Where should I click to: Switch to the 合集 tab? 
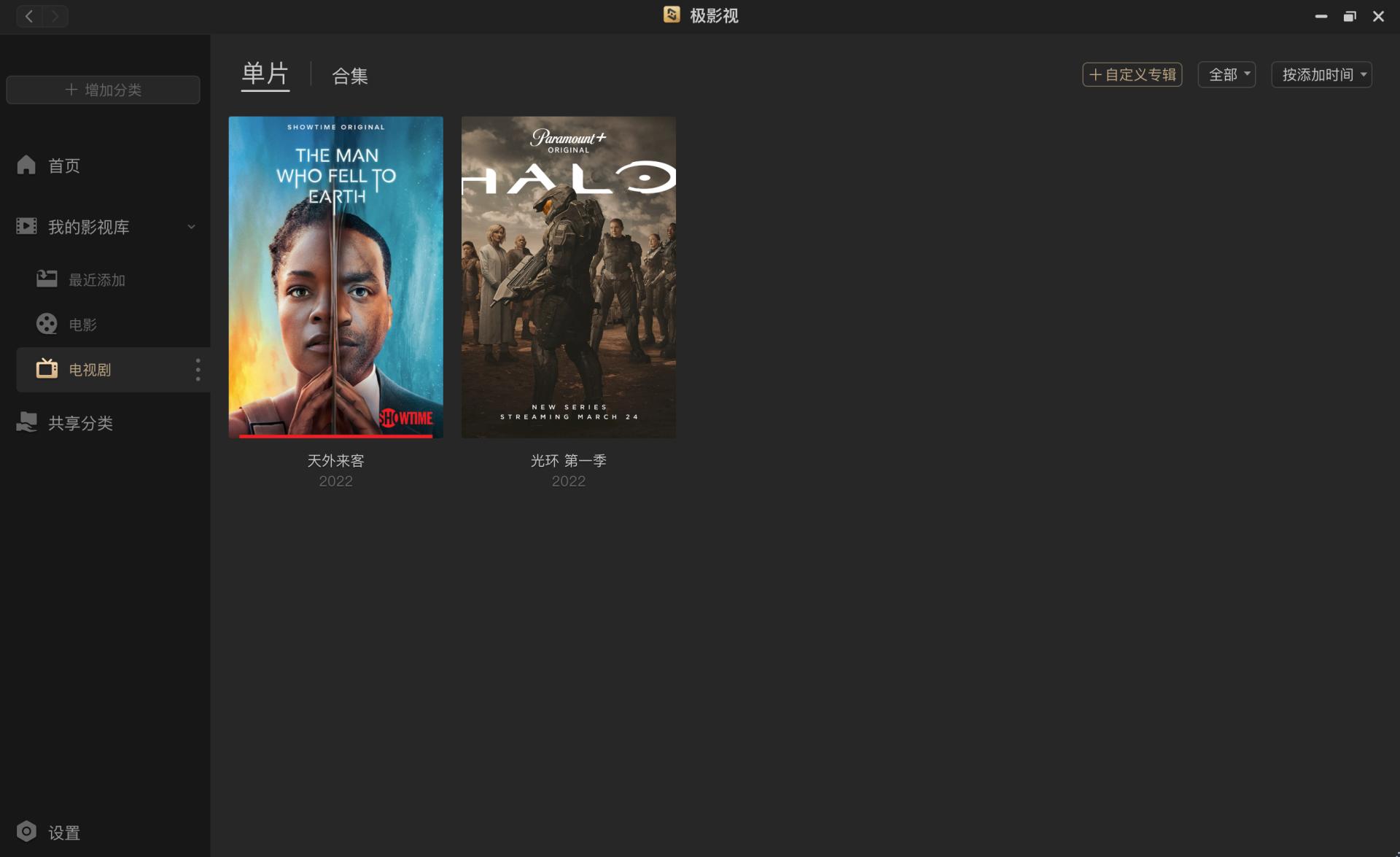(x=350, y=76)
